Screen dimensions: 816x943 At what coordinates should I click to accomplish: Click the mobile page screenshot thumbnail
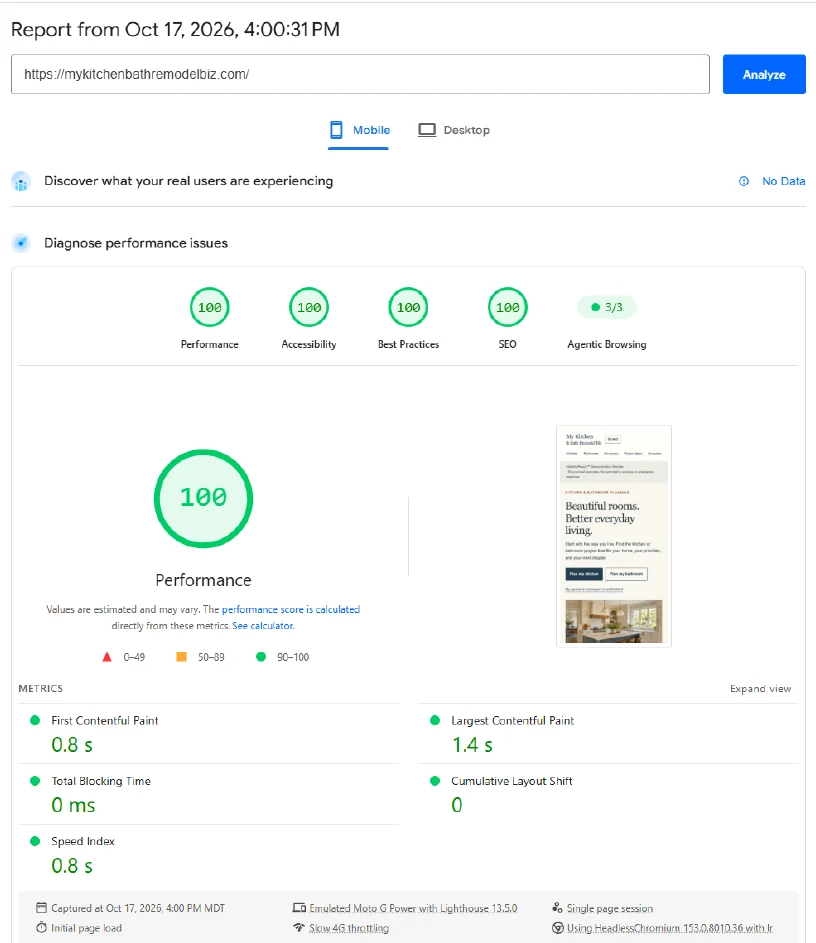pyautogui.click(x=613, y=536)
